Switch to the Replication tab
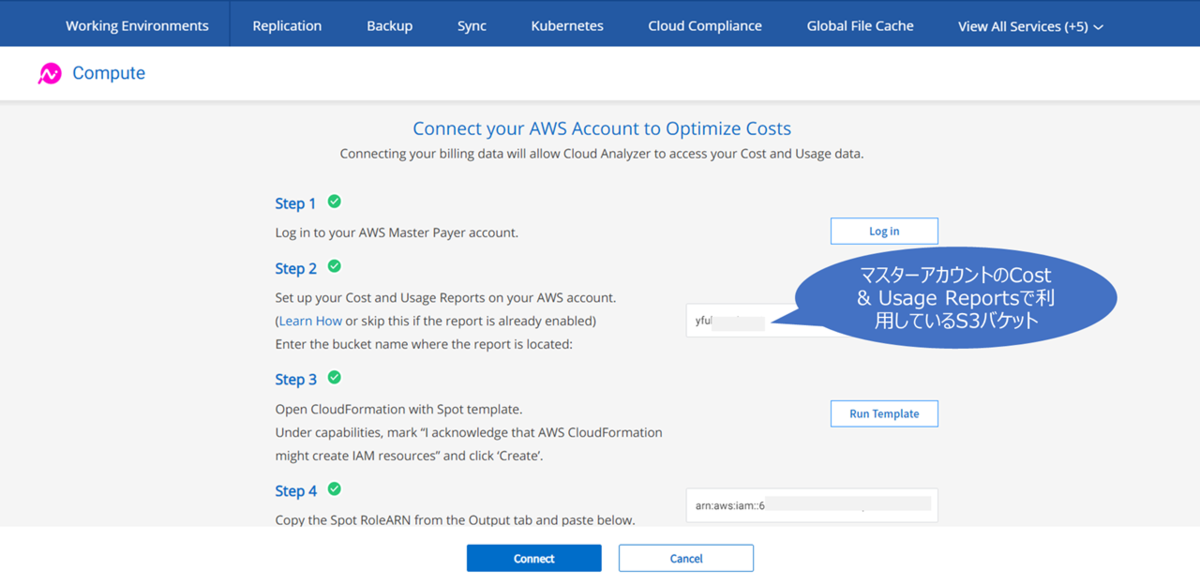This screenshot has width=1200, height=585. 287,26
